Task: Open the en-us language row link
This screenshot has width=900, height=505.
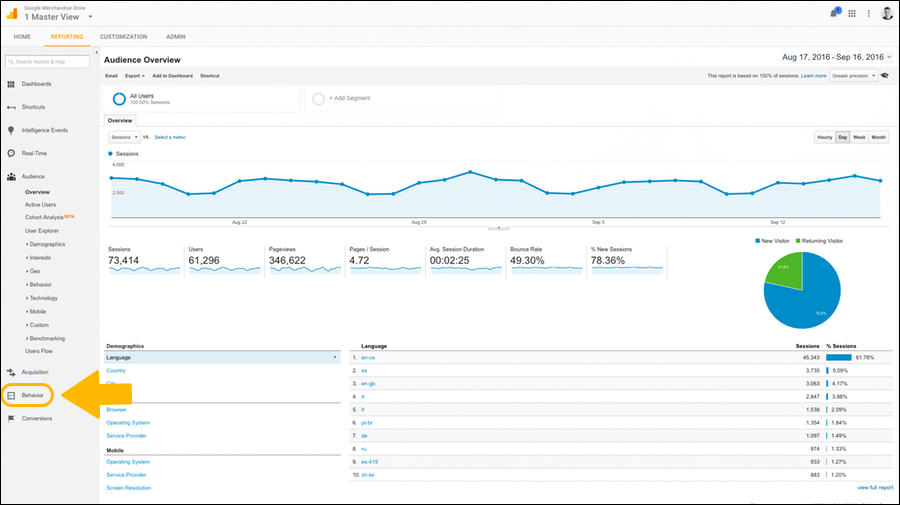Action: 368,358
